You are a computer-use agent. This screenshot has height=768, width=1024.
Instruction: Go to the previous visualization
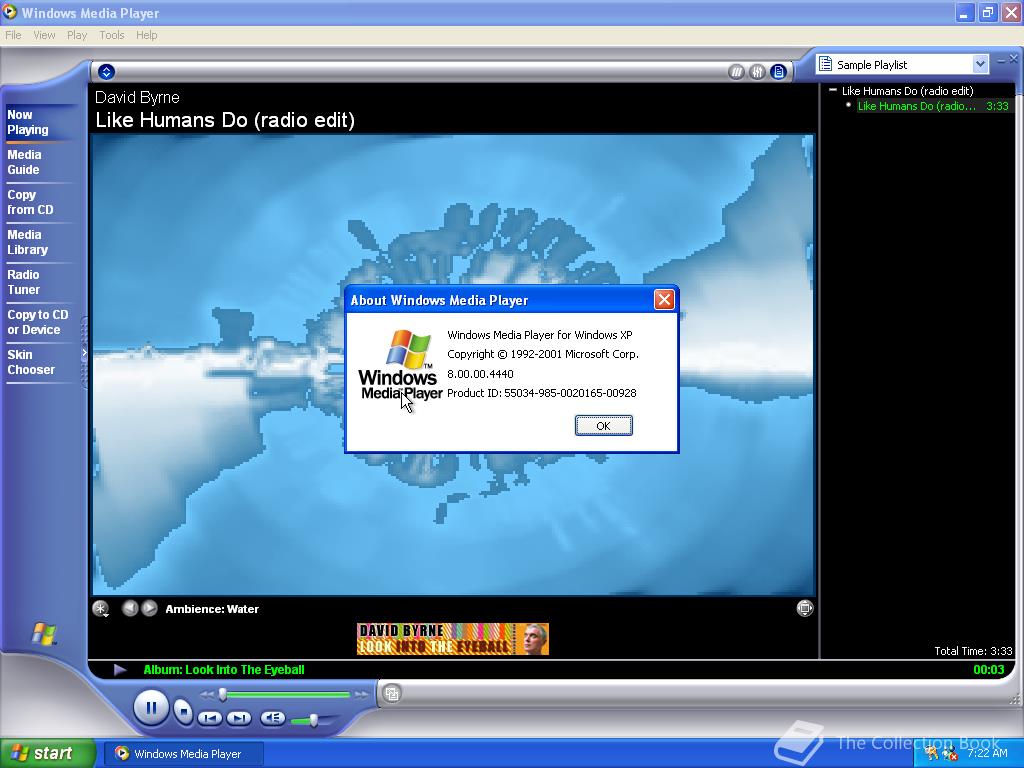click(130, 609)
